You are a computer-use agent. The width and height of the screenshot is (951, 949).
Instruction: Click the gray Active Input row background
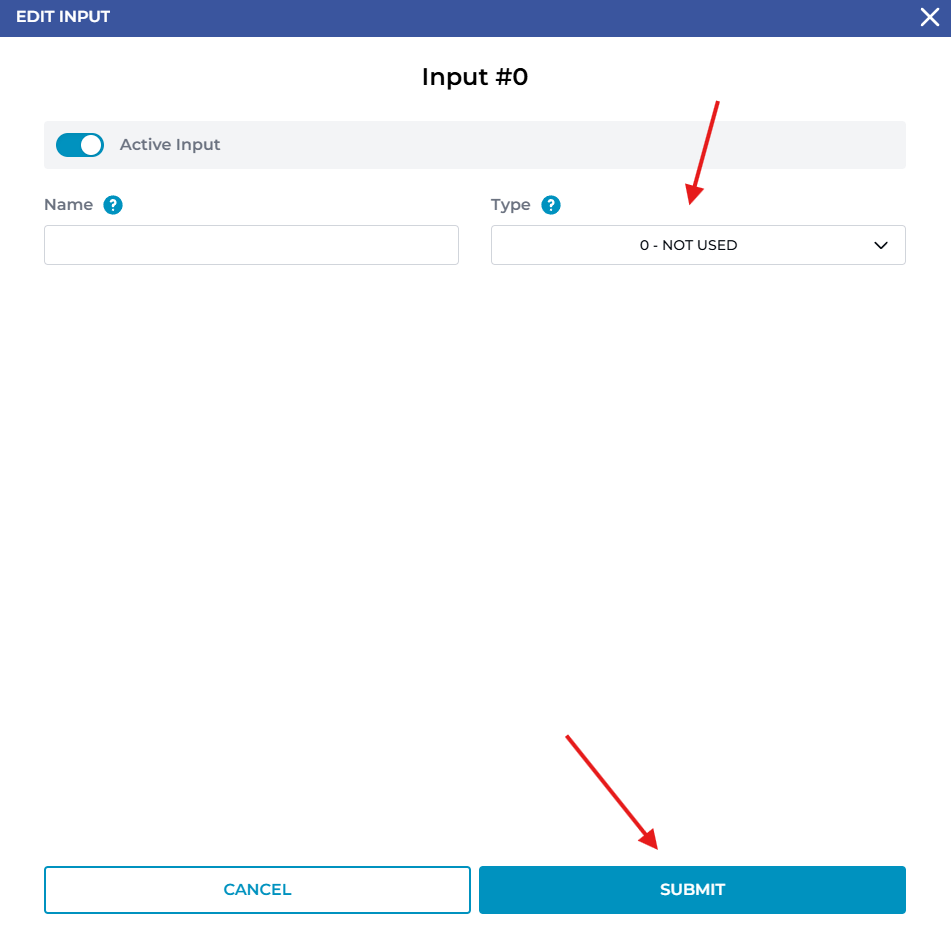pyautogui.click(x=546, y=145)
